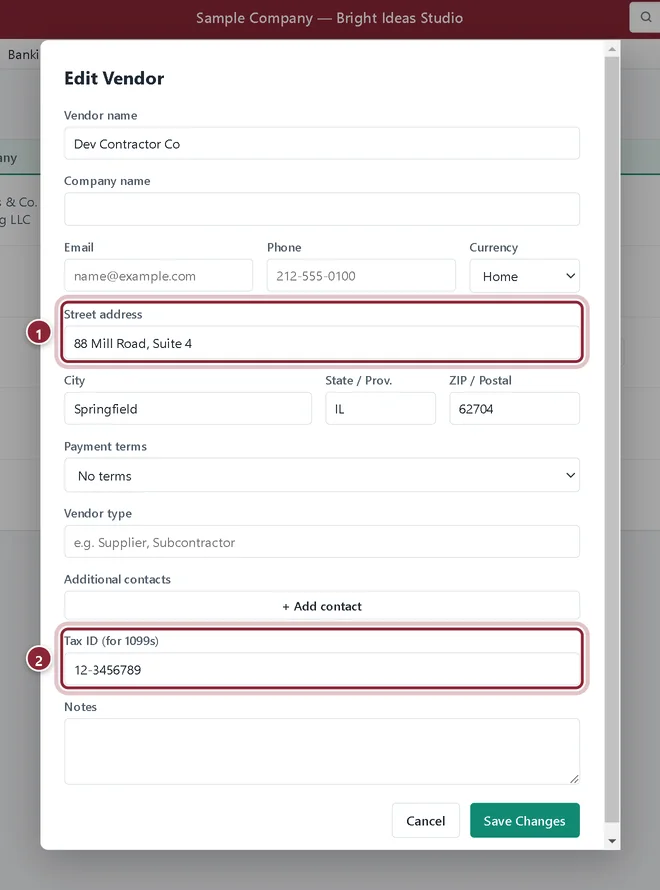Click the Payment terms label

105,446
